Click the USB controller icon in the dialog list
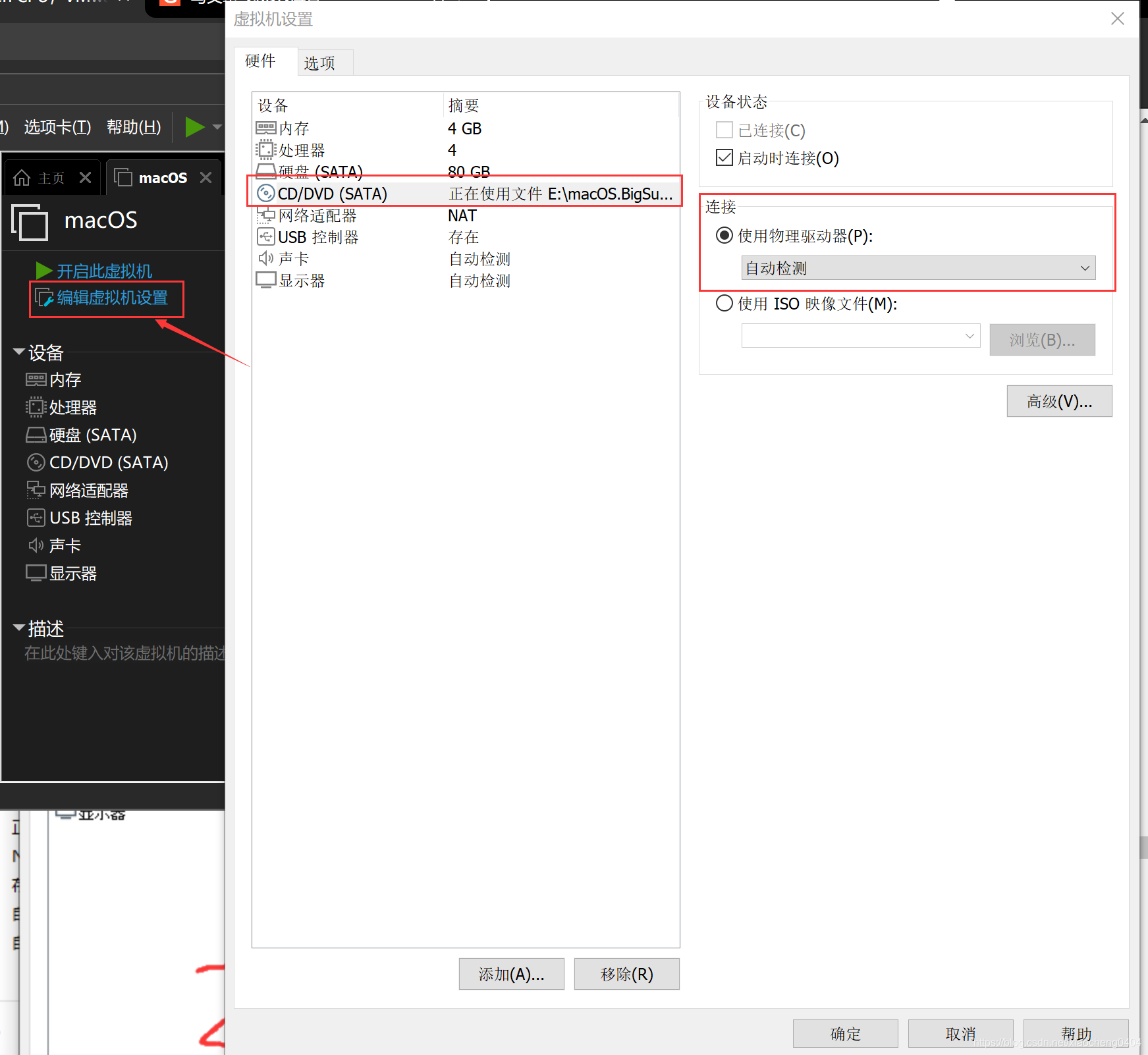Viewport: 1148px width, 1055px height. tap(266, 237)
